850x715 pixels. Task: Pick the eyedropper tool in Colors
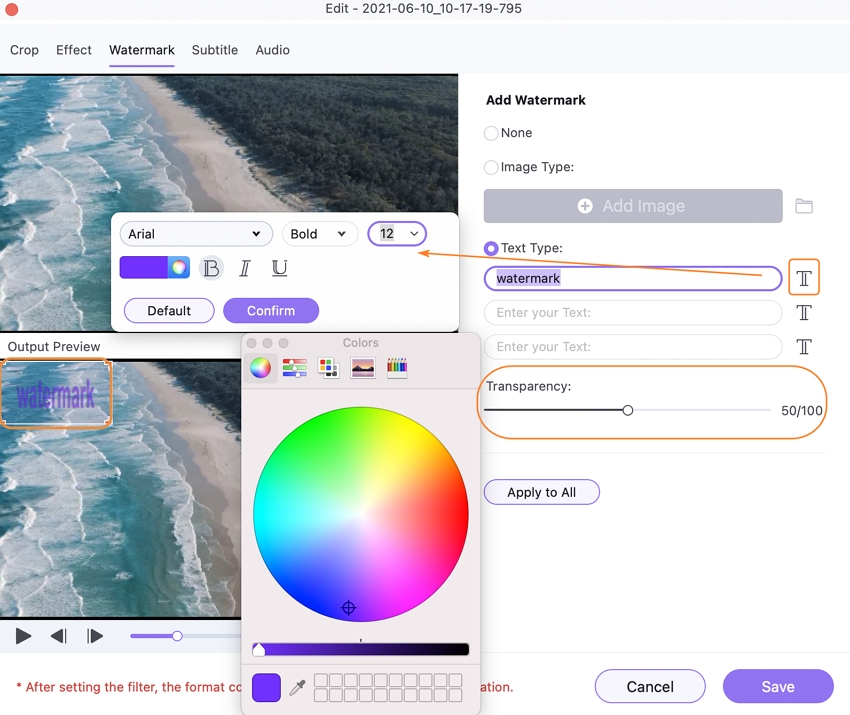coord(297,687)
